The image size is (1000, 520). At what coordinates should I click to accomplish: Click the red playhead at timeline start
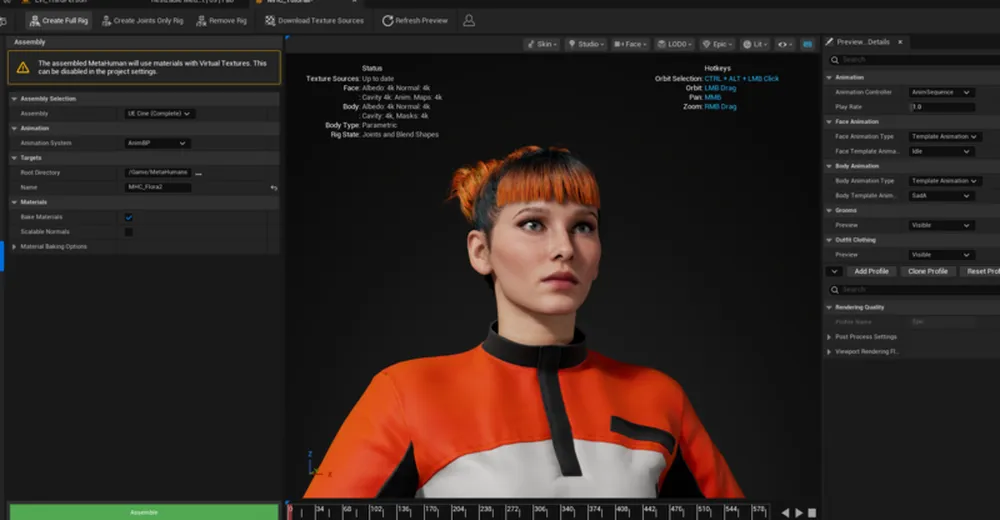point(290,510)
